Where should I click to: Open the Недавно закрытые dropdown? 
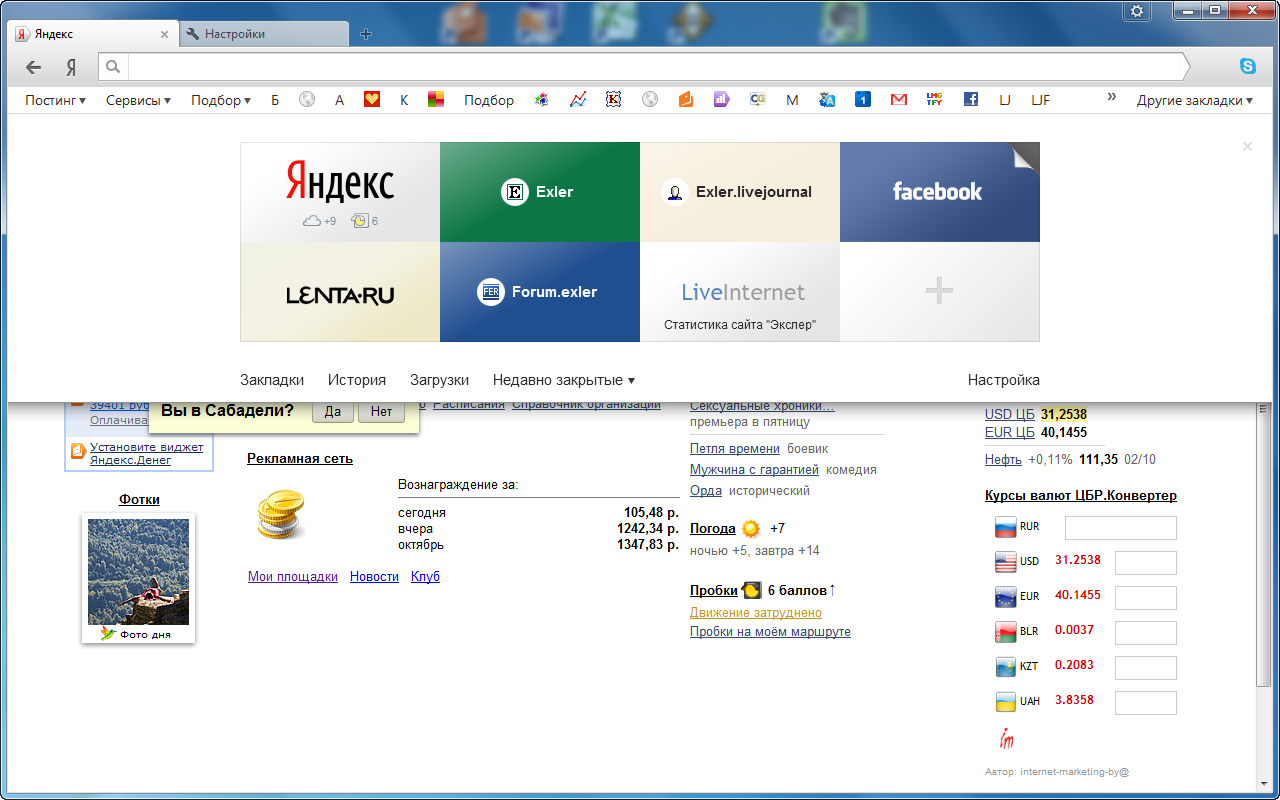pyautogui.click(x=563, y=380)
